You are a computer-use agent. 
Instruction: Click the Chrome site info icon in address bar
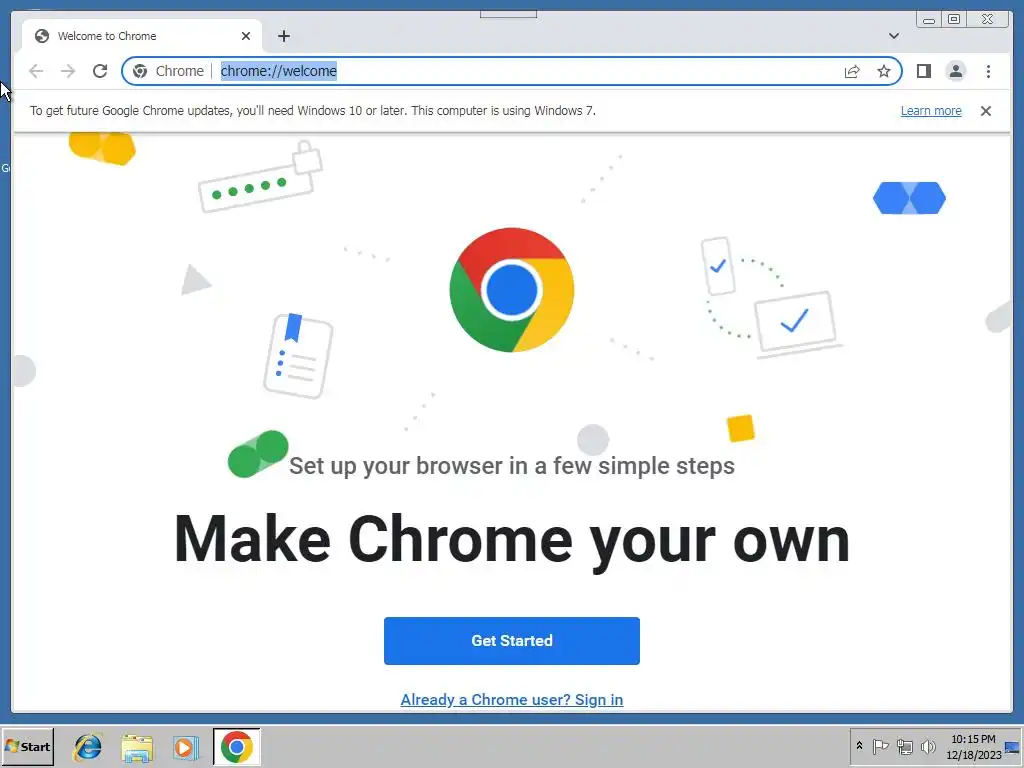click(x=140, y=71)
